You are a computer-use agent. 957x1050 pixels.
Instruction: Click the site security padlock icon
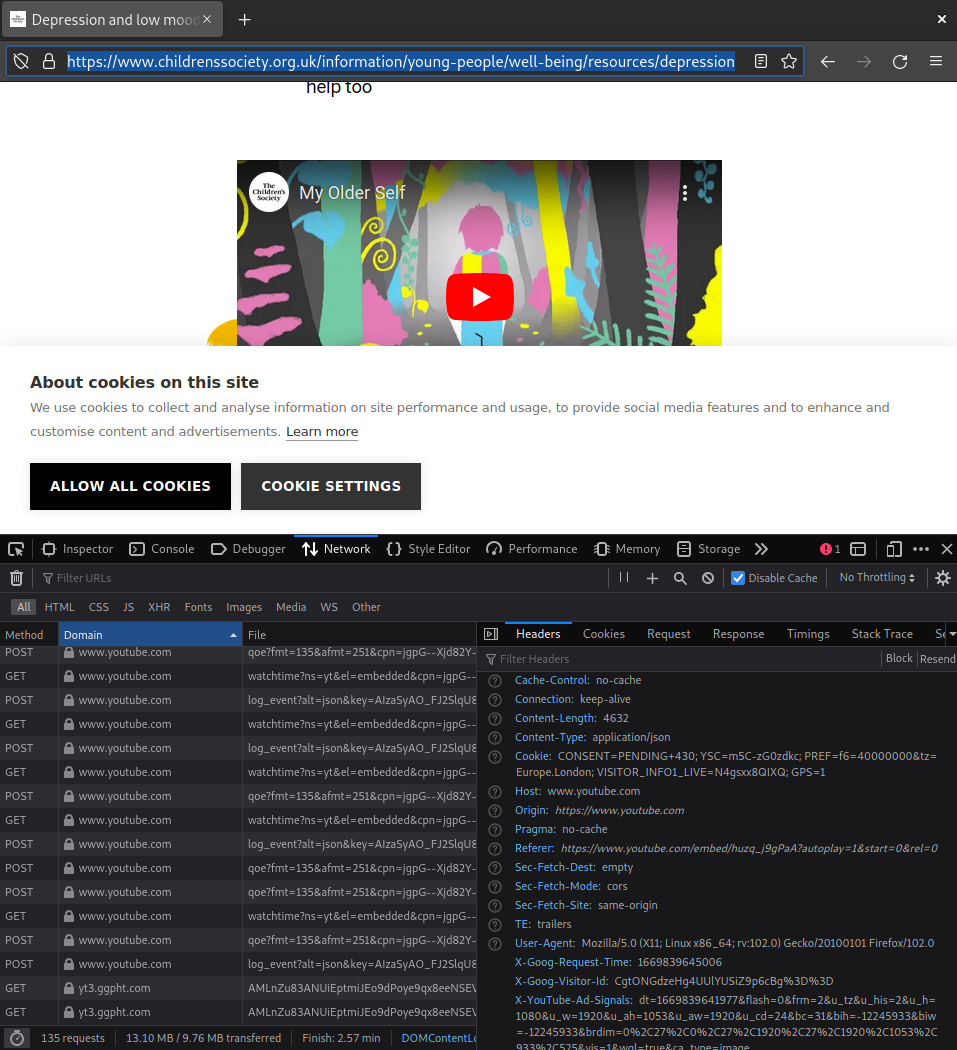(49, 62)
